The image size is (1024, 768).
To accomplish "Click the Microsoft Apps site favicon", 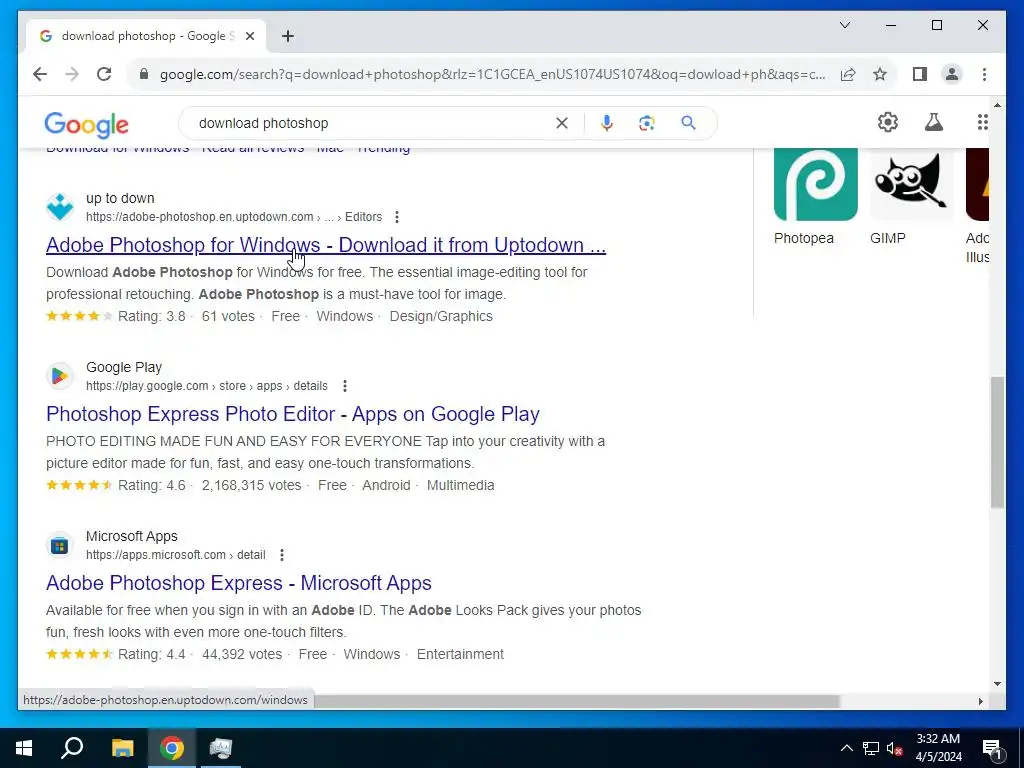I will 59,545.
